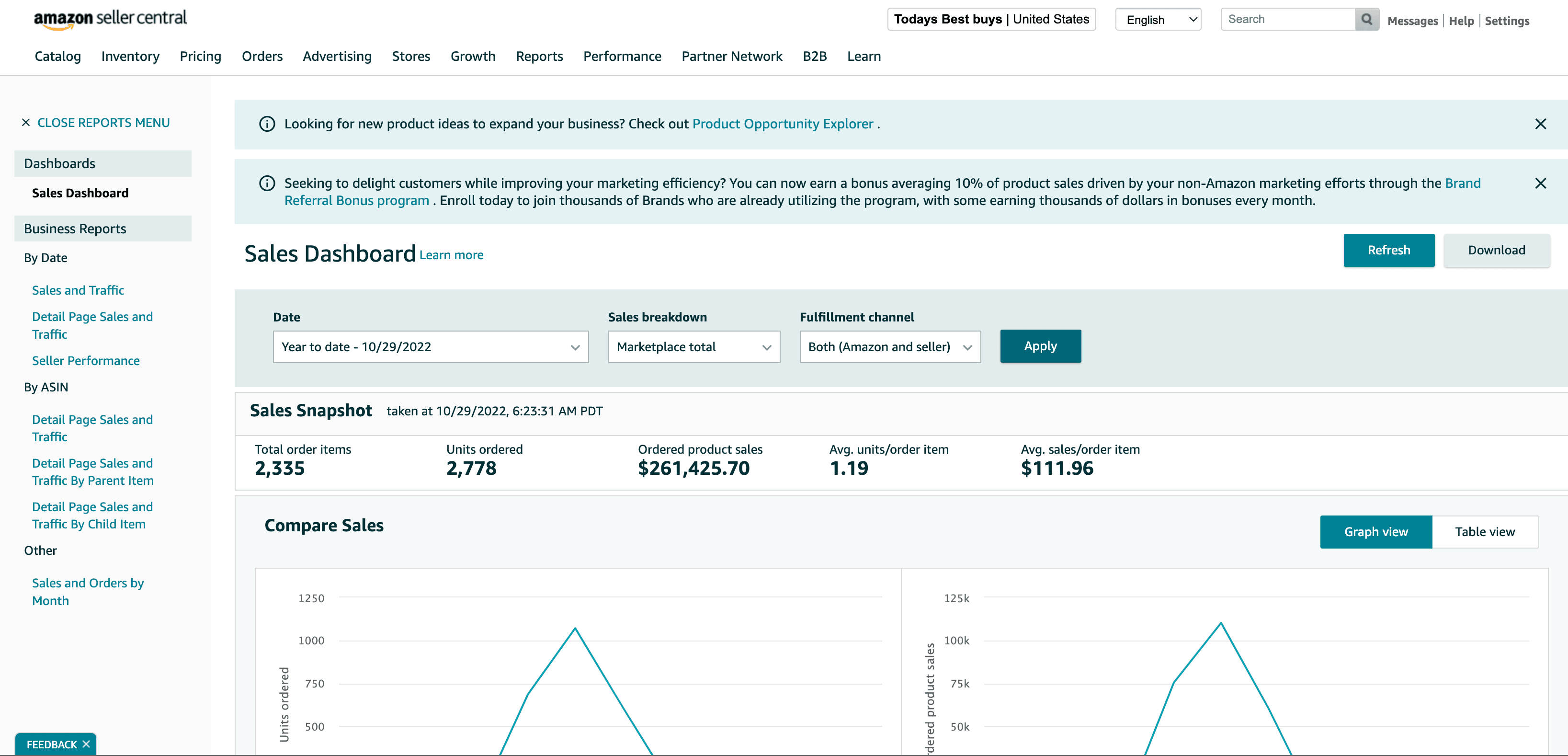The image size is (1568, 756).
Task: Open the Fulfillment channel dropdown
Action: point(889,347)
